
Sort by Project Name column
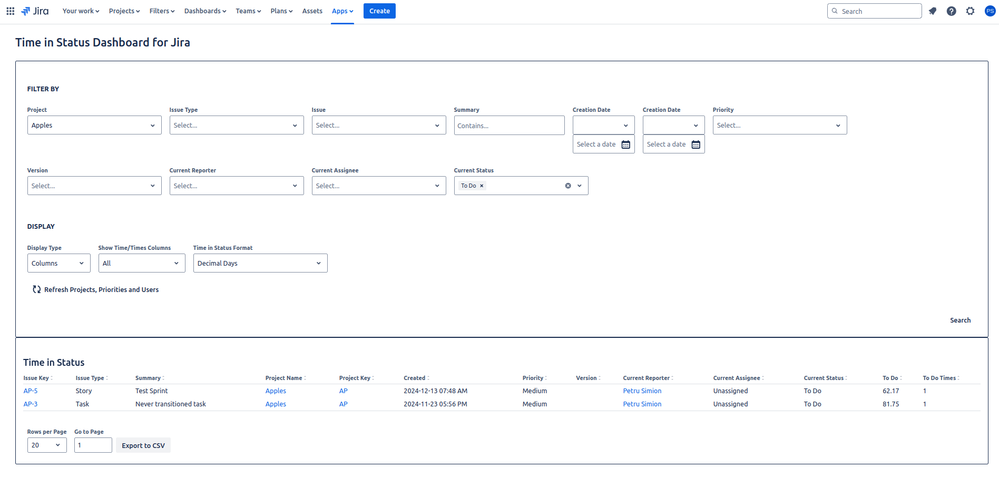[285, 378]
